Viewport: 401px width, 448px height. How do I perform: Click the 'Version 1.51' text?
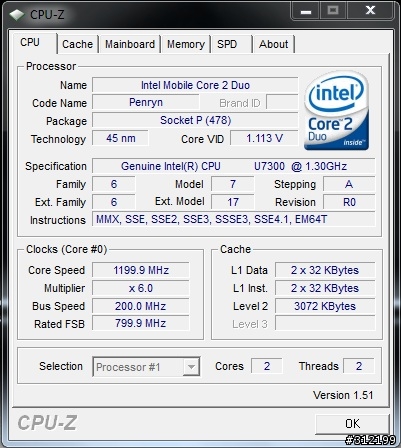click(343, 395)
